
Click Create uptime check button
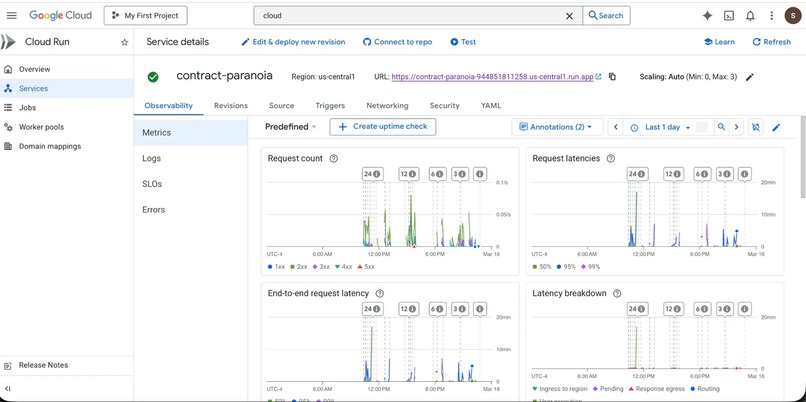point(383,126)
